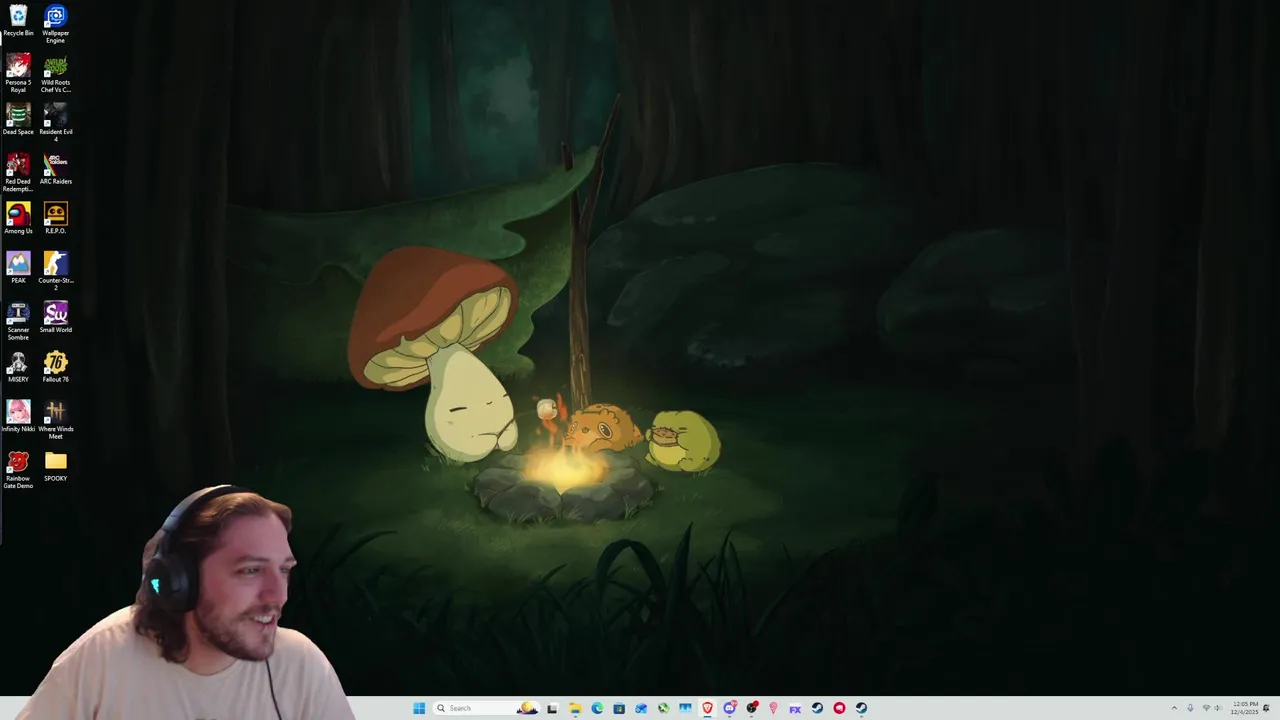Click the microphone tray icon
1280x720 pixels.
pos(1190,708)
